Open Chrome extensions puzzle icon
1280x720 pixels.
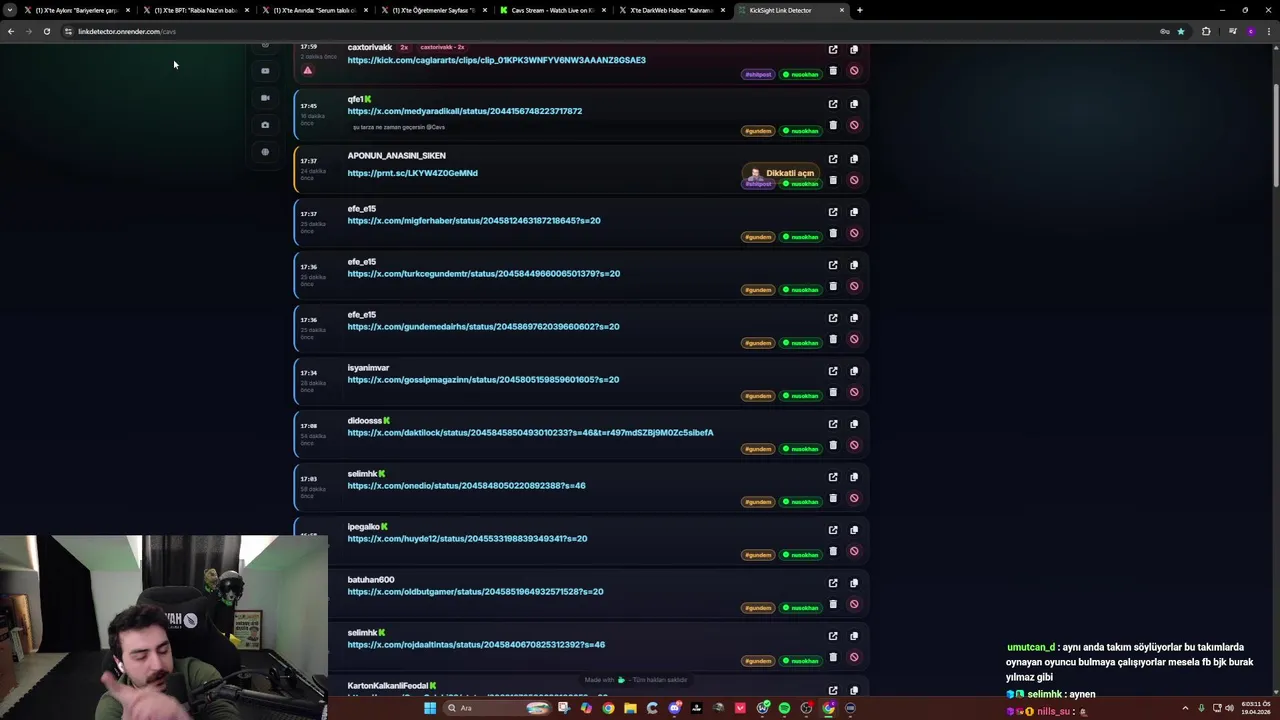(1206, 31)
